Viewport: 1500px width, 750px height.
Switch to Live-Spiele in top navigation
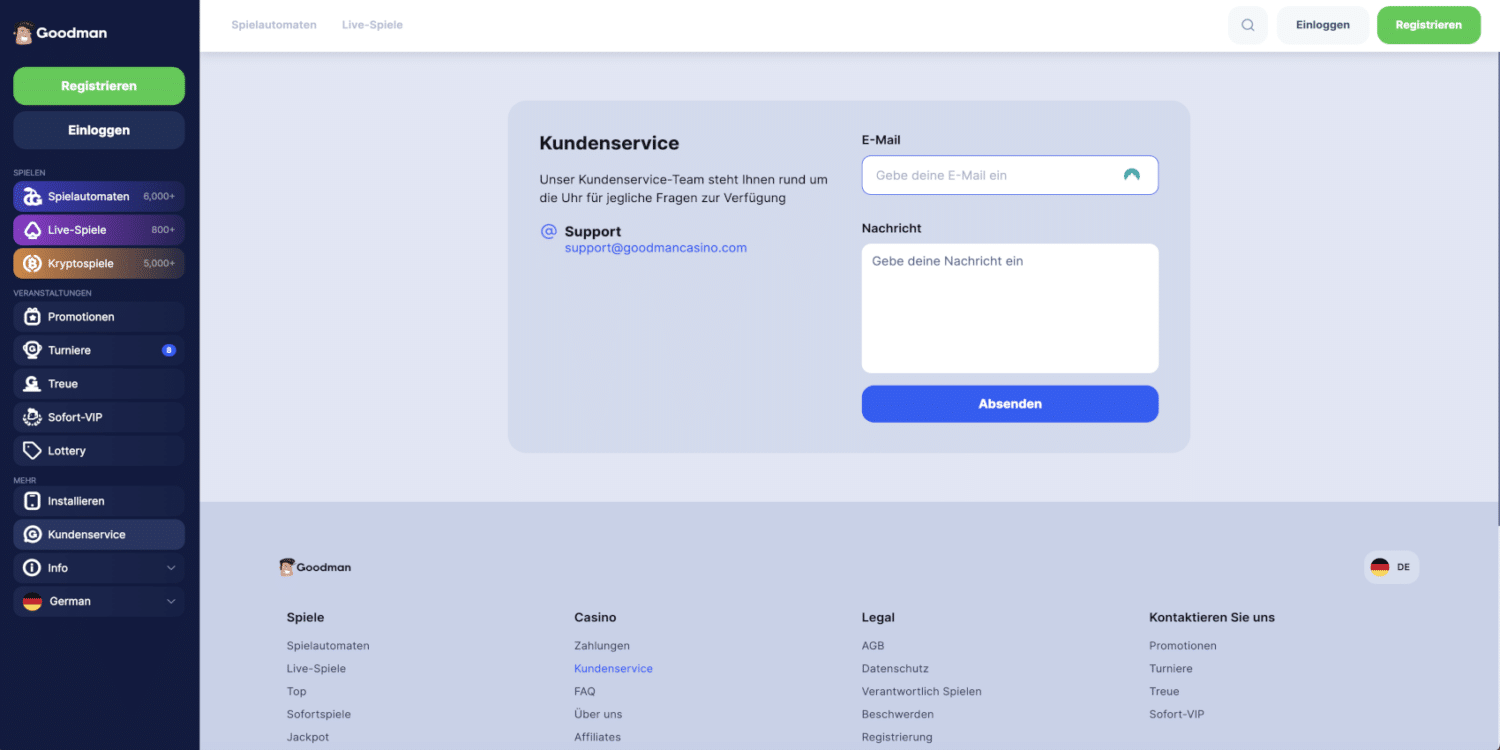tap(372, 25)
